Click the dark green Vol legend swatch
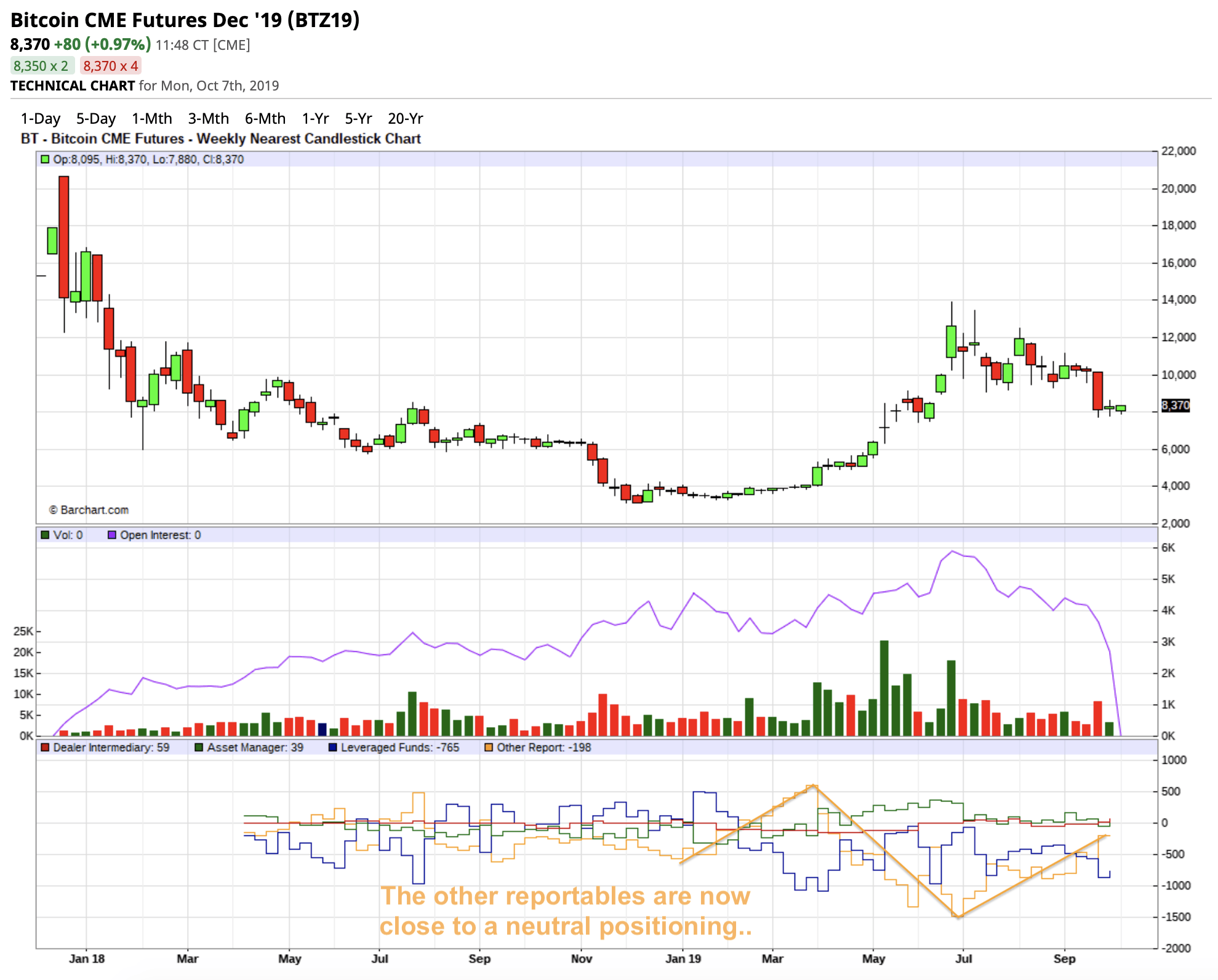The image size is (1218, 980). pos(45,535)
